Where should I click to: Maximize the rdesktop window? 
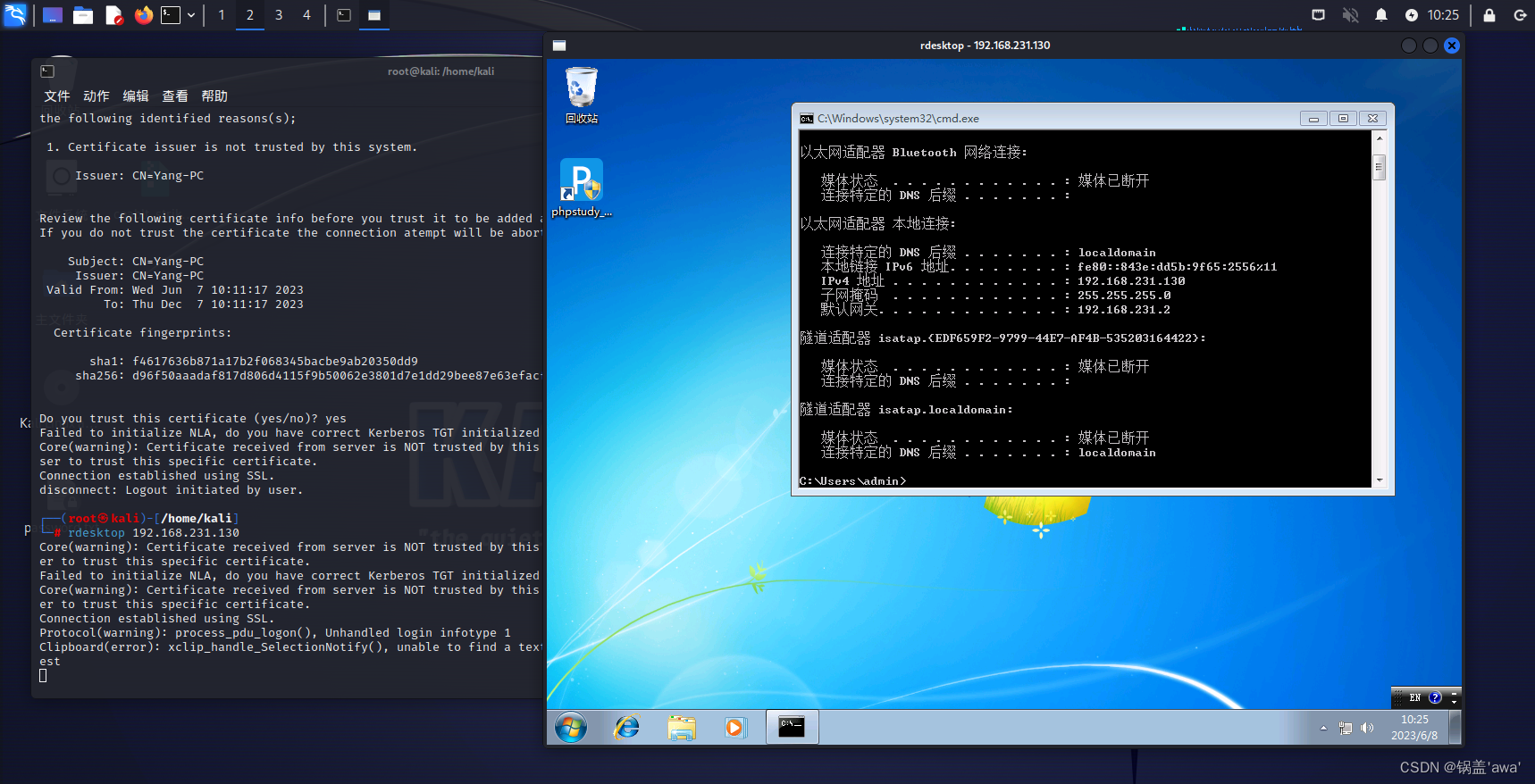(1430, 46)
